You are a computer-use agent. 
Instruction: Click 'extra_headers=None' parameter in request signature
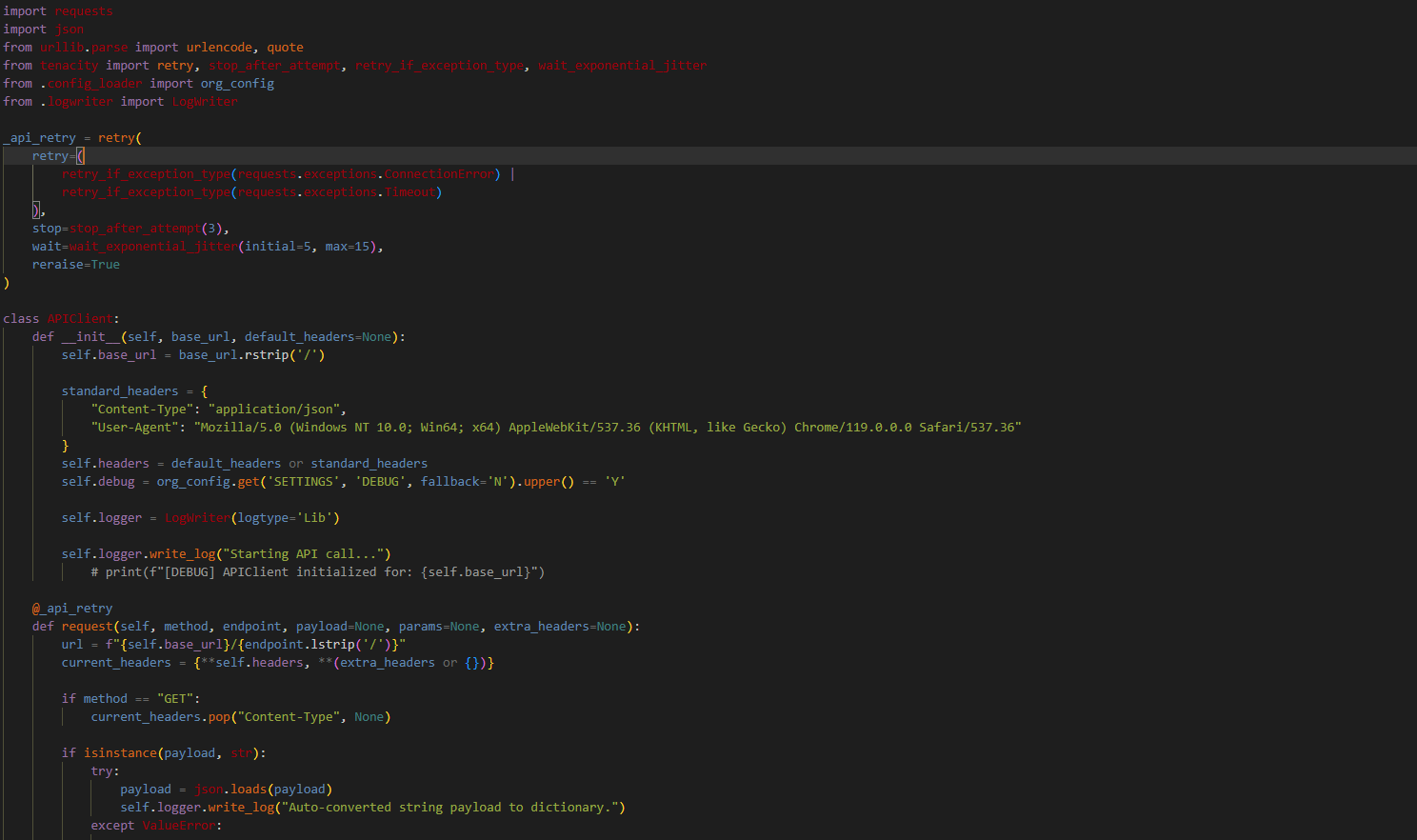[x=560, y=627]
